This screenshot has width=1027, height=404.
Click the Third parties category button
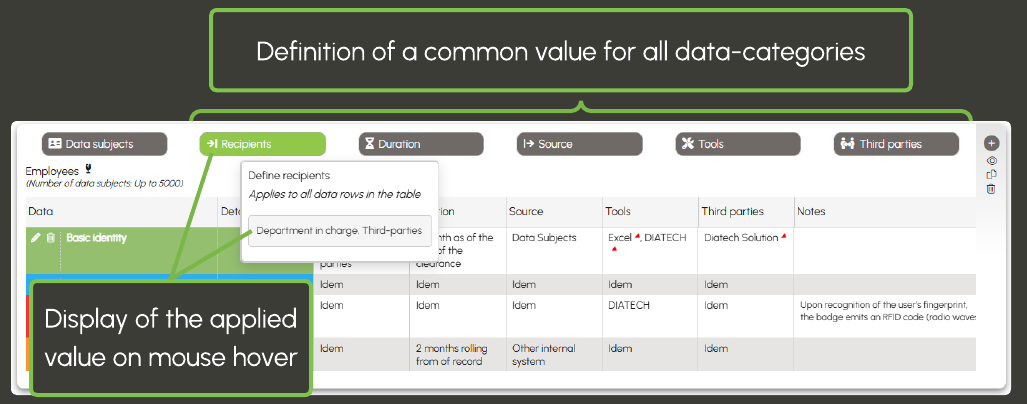tap(896, 144)
